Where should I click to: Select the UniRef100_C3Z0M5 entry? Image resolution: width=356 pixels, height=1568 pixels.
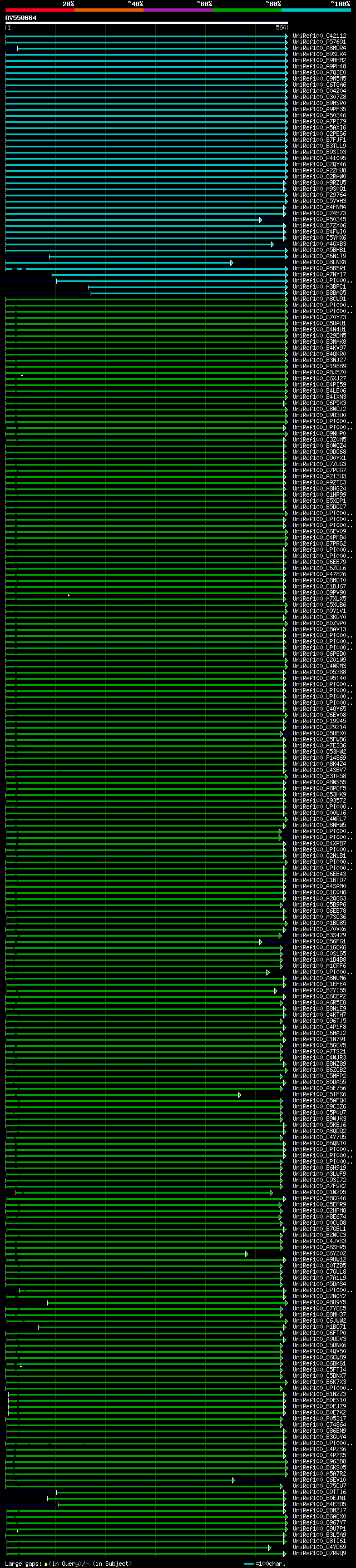pos(319,439)
